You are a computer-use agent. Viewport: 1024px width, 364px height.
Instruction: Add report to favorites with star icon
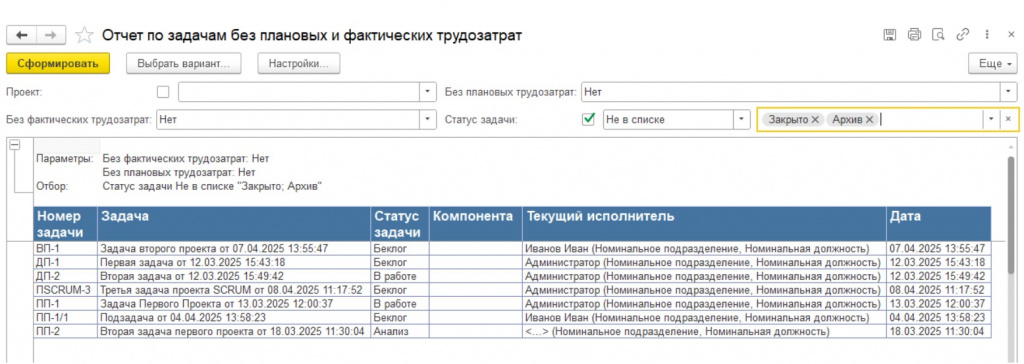[84, 35]
